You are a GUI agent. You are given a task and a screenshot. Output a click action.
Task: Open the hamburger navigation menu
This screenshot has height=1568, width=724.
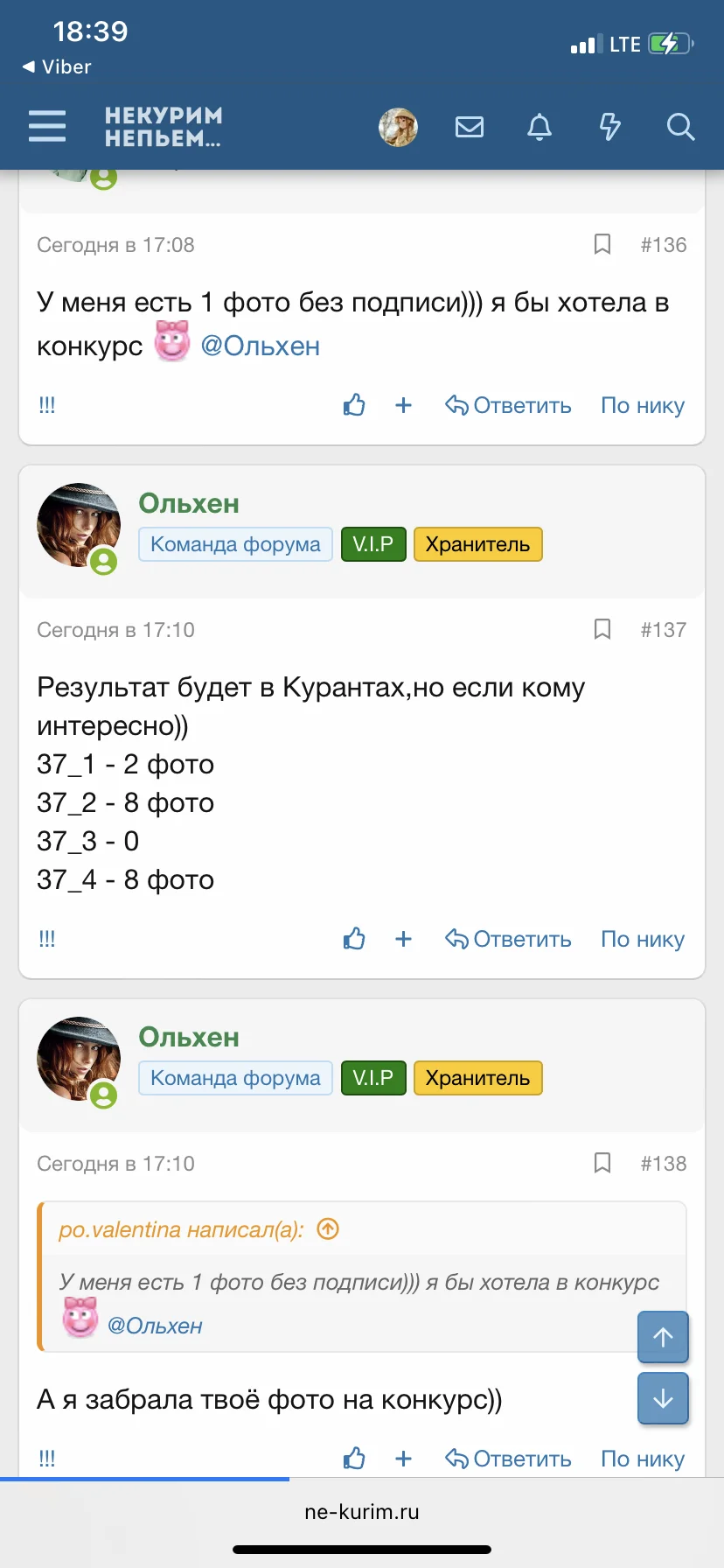coord(47,126)
